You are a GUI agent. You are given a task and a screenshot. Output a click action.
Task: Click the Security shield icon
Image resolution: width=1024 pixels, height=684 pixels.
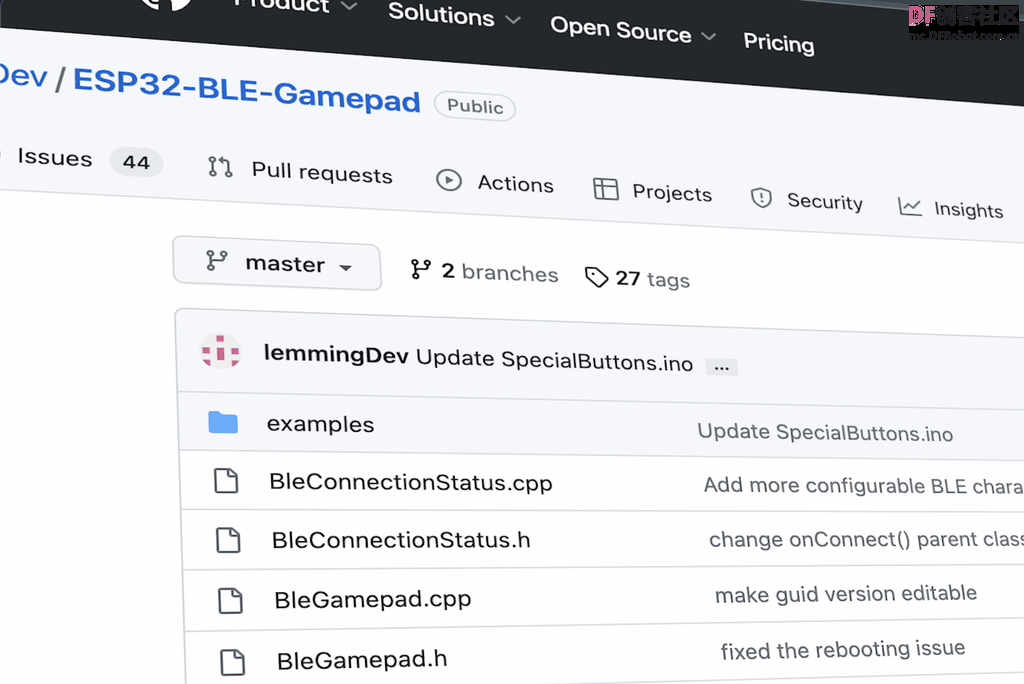761,197
